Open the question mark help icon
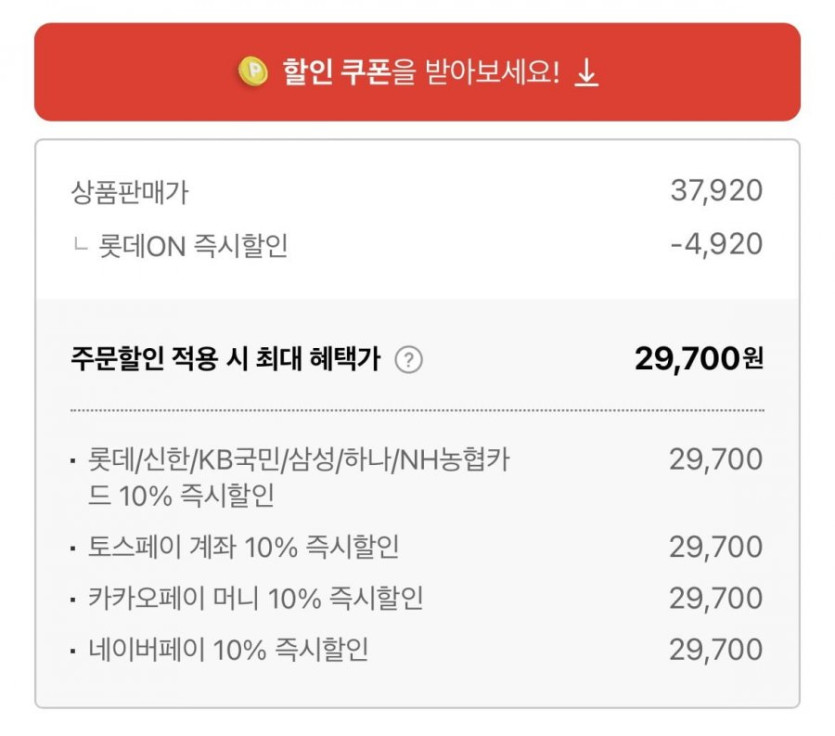Screen dimensions: 835x736 [408, 360]
